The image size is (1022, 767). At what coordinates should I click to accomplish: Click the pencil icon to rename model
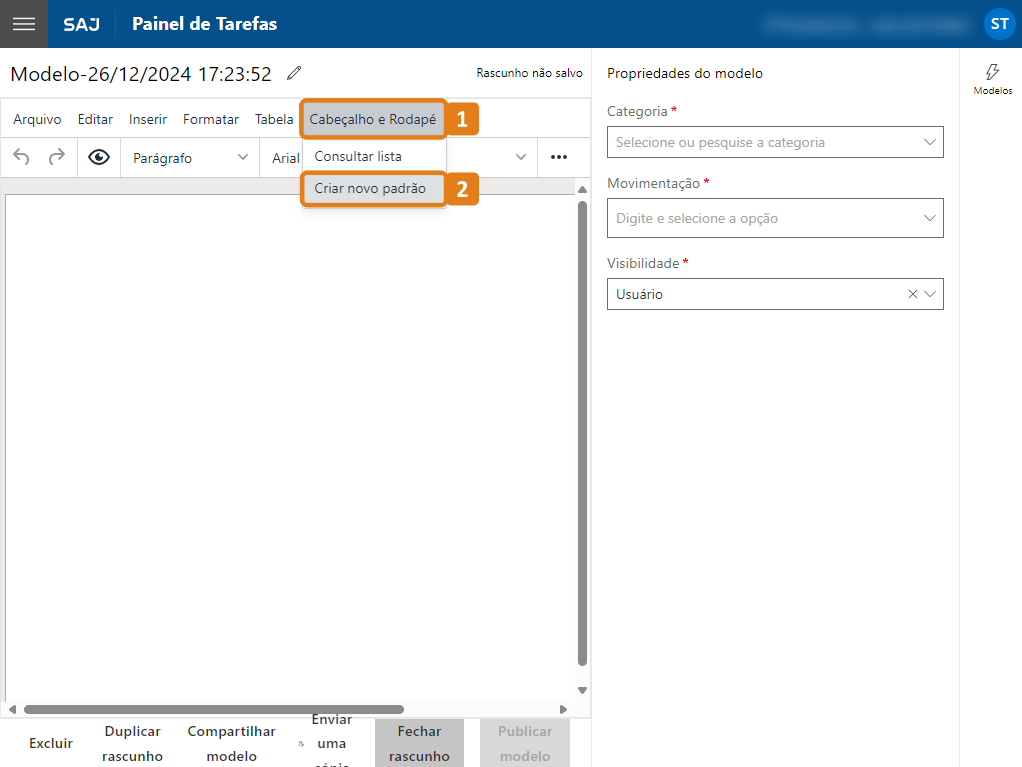293,73
